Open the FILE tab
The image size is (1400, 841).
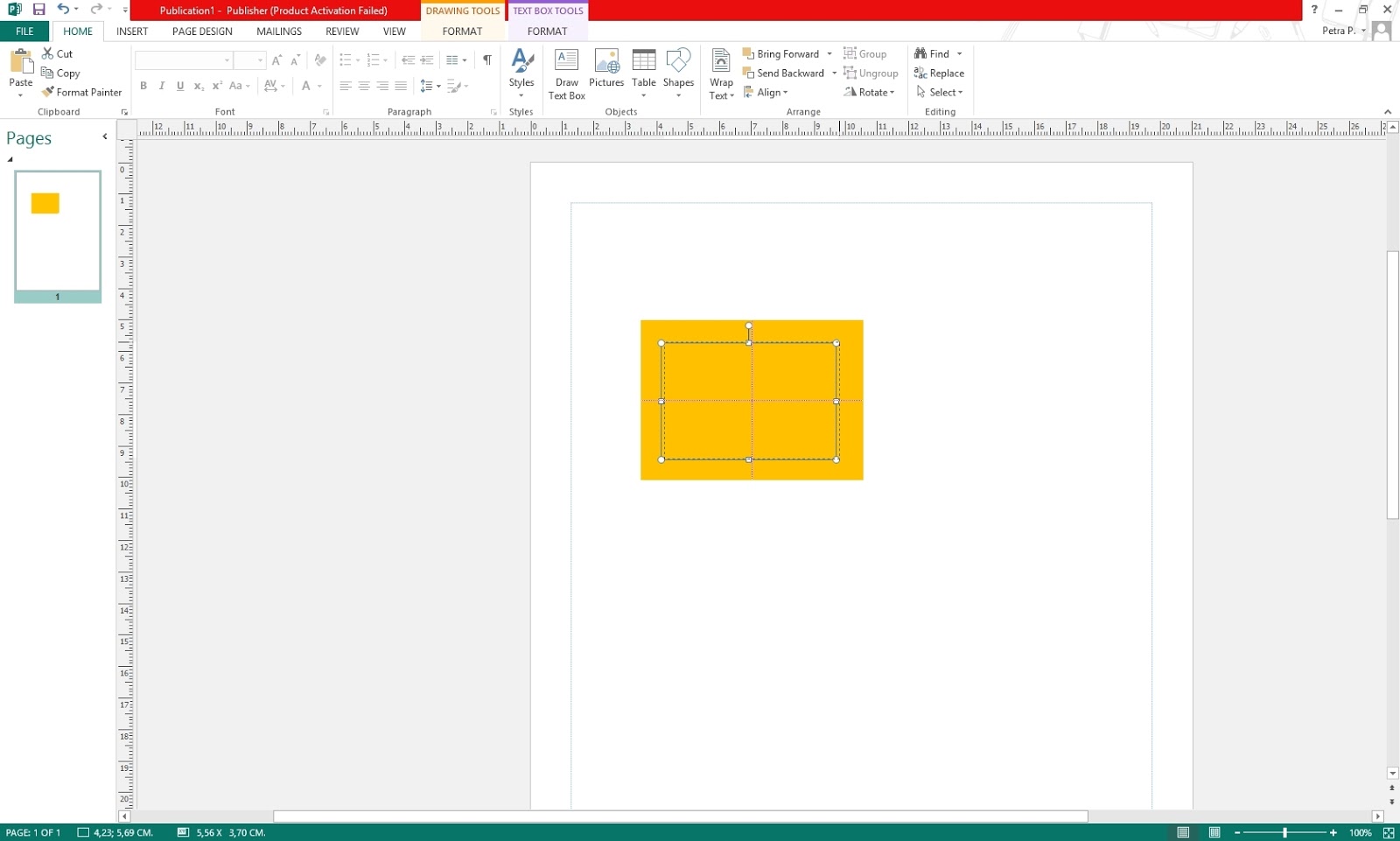pos(24,31)
